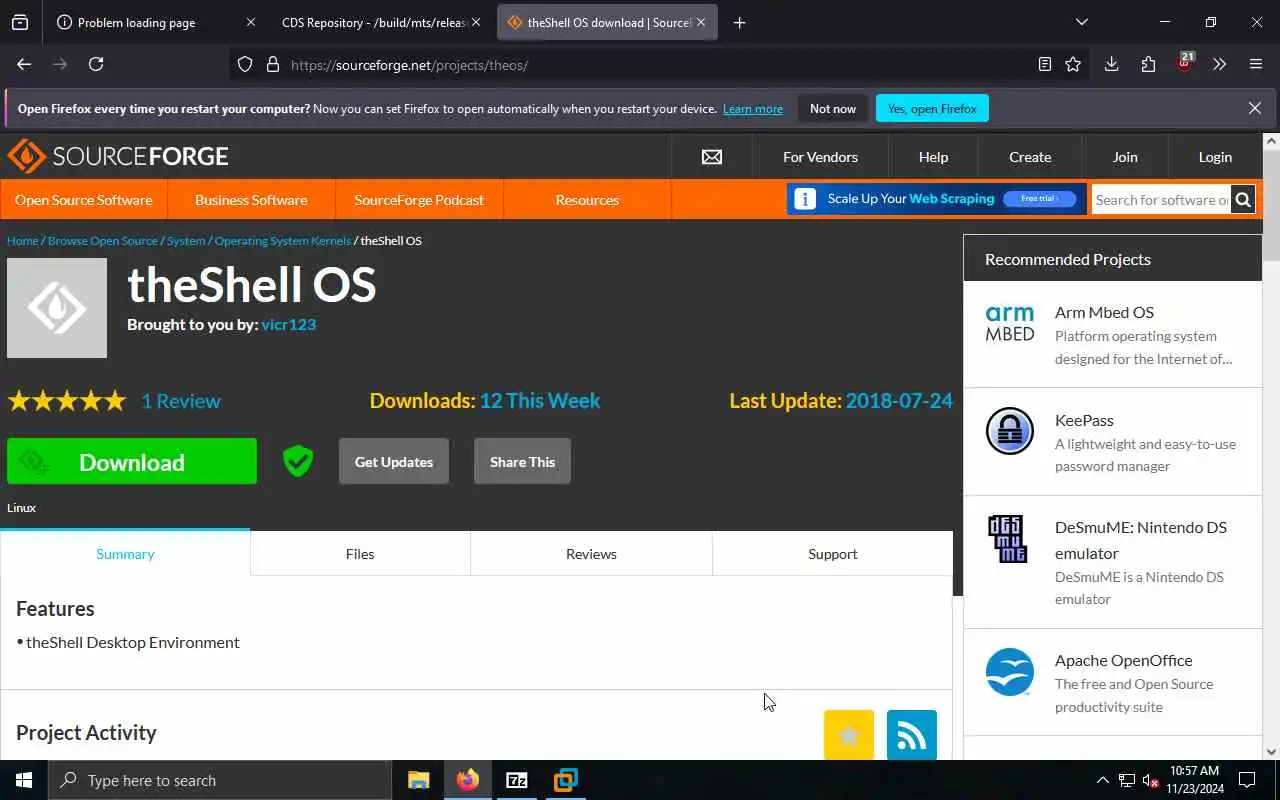Click the Browse Open Source breadcrumb
The image size is (1280, 800).
click(103, 240)
